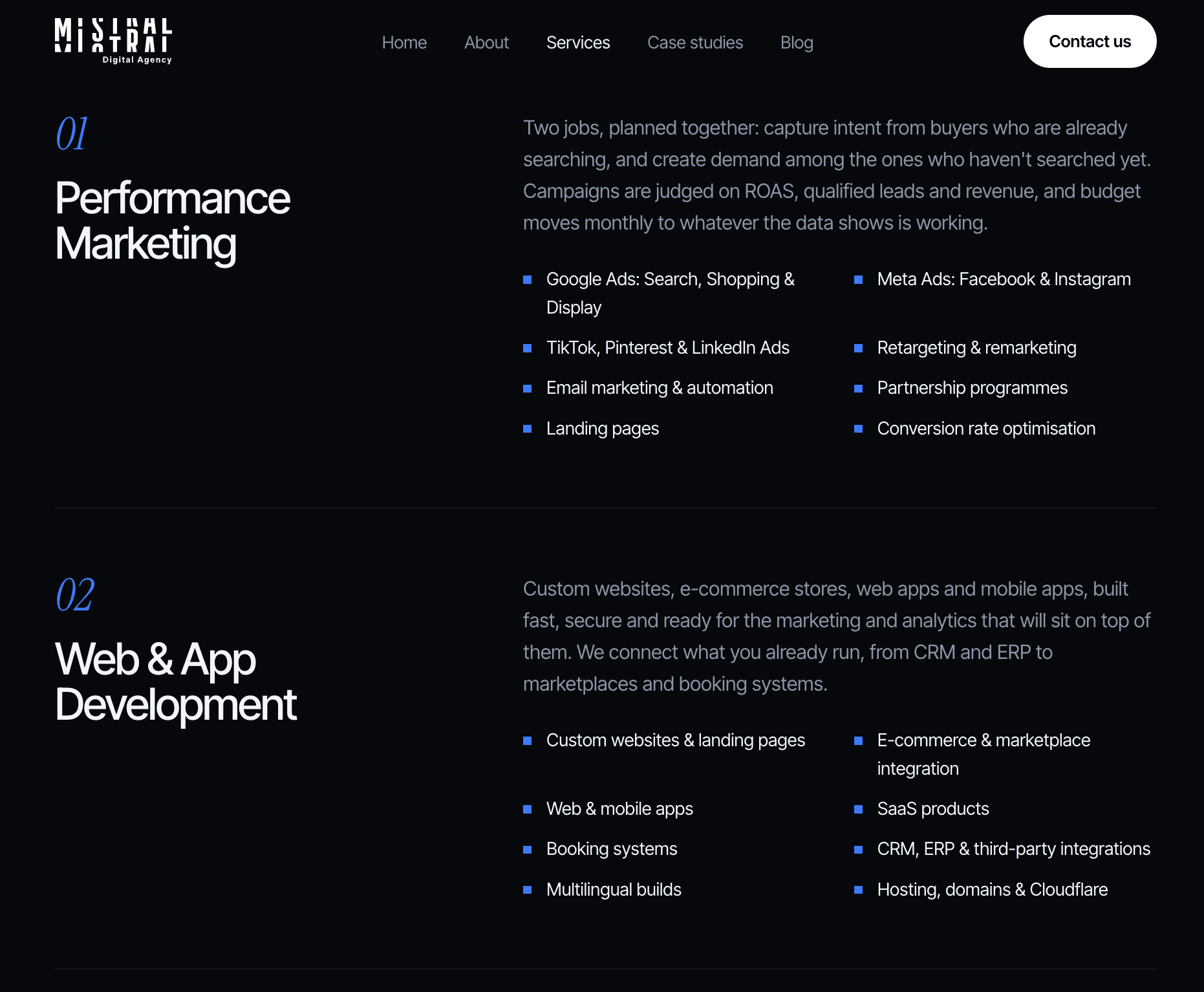The height and width of the screenshot is (992, 1204).
Task: Navigate to the Blog
Action: click(797, 43)
